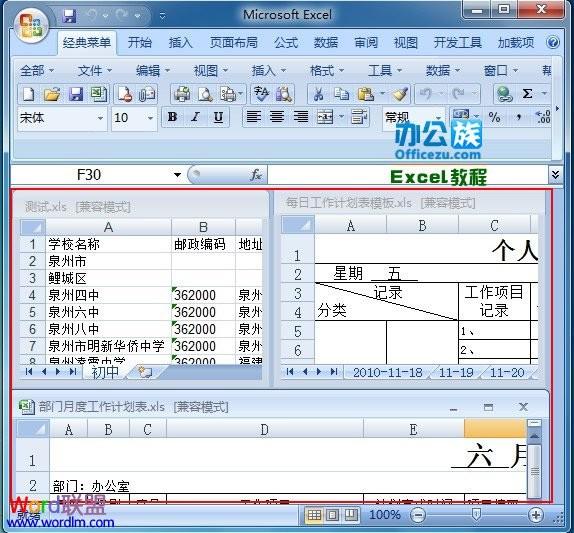This screenshot has width=574, height=533.
Task: Click the Spelling check icon
Action: tap(261, 94)
